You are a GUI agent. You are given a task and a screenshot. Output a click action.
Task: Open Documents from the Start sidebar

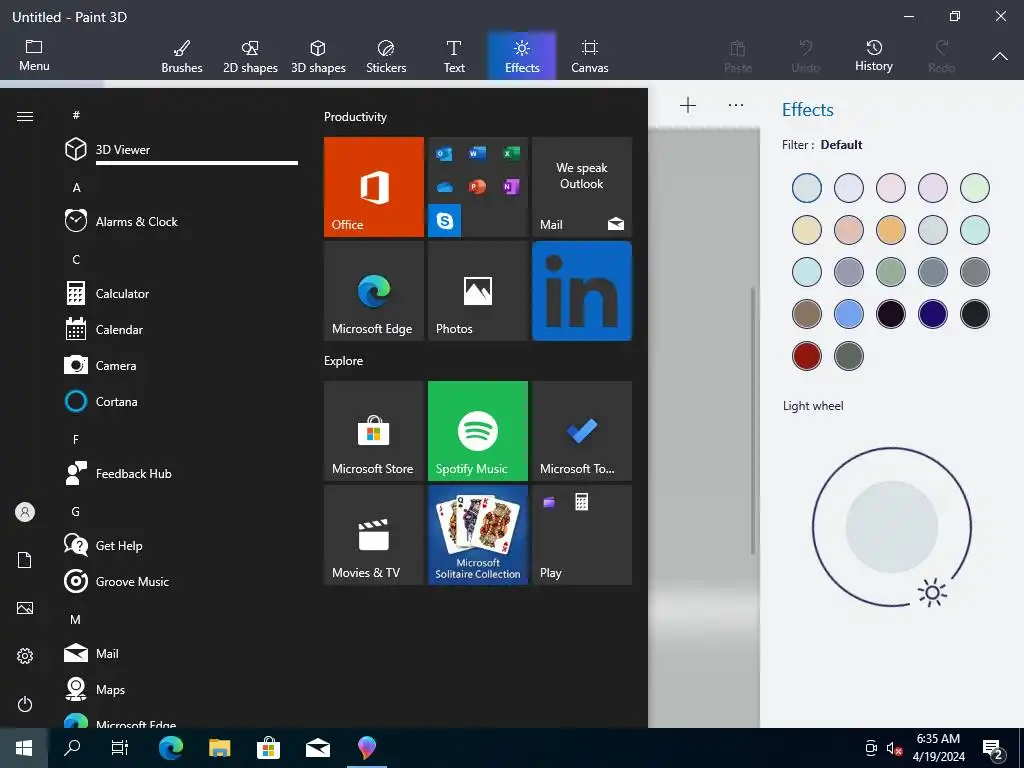(x=25, y=560)
